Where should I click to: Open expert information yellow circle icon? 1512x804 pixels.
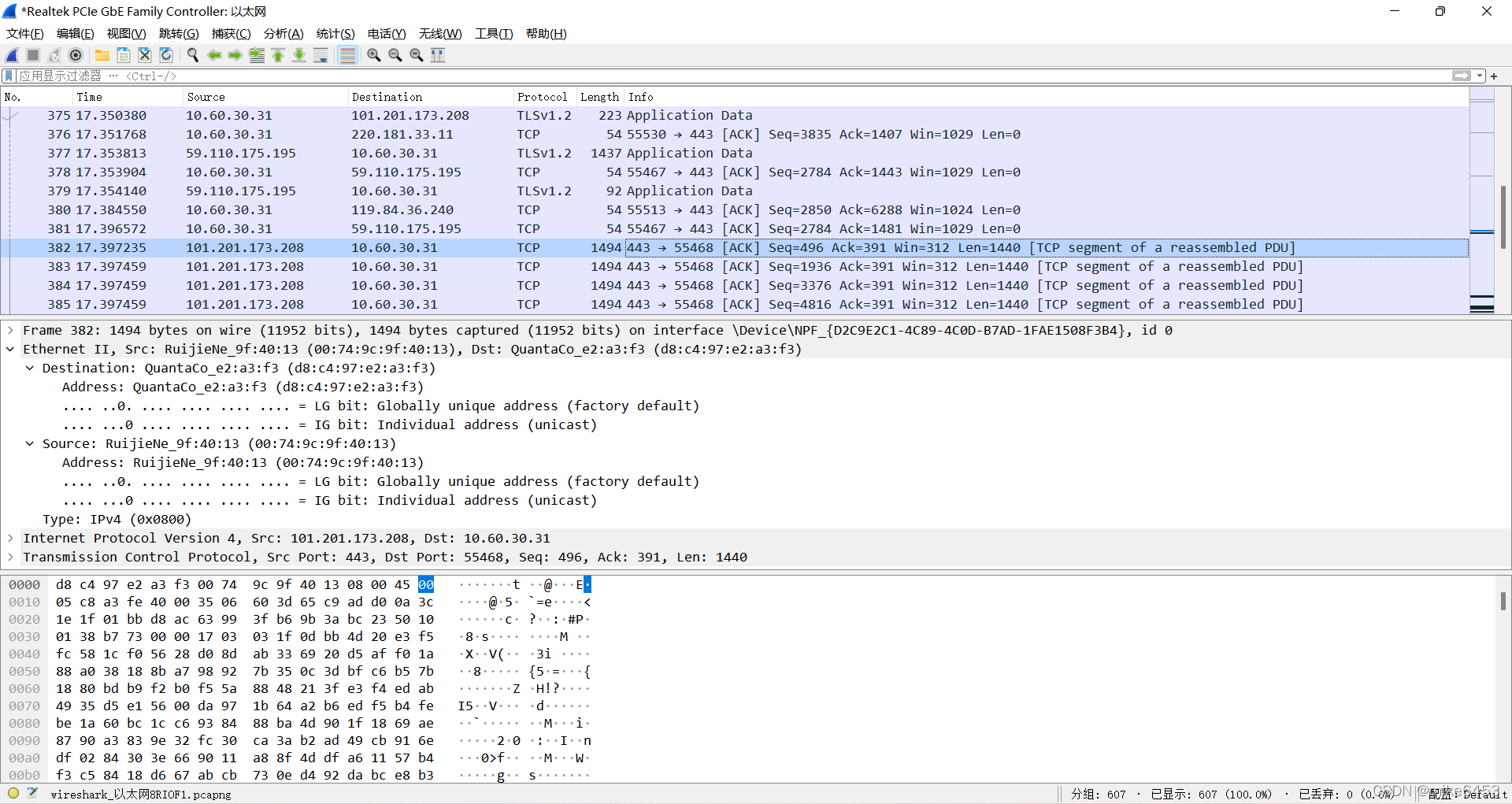[x=13, y=794]
